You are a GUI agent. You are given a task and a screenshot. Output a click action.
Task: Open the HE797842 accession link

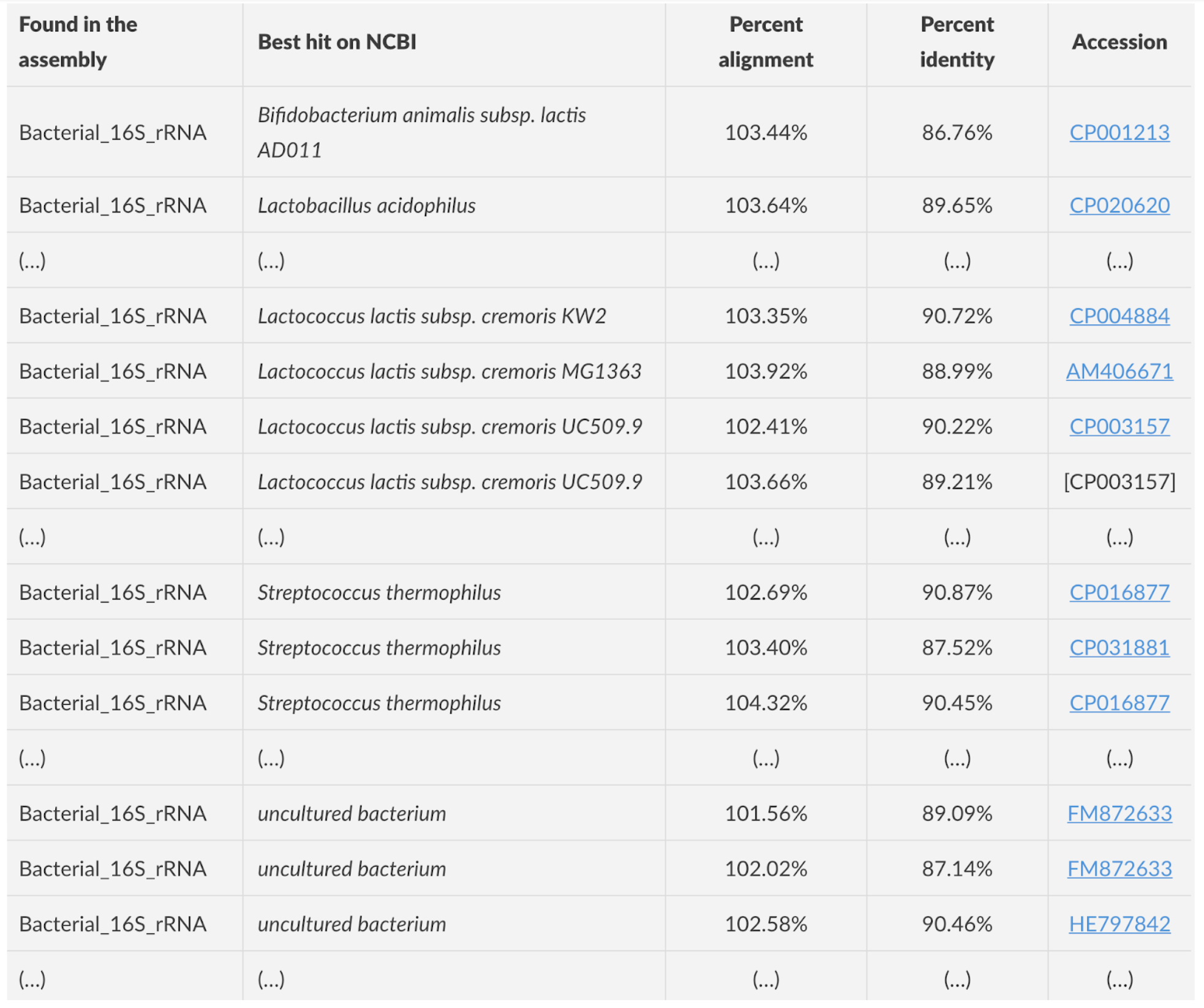[1119, 923]
